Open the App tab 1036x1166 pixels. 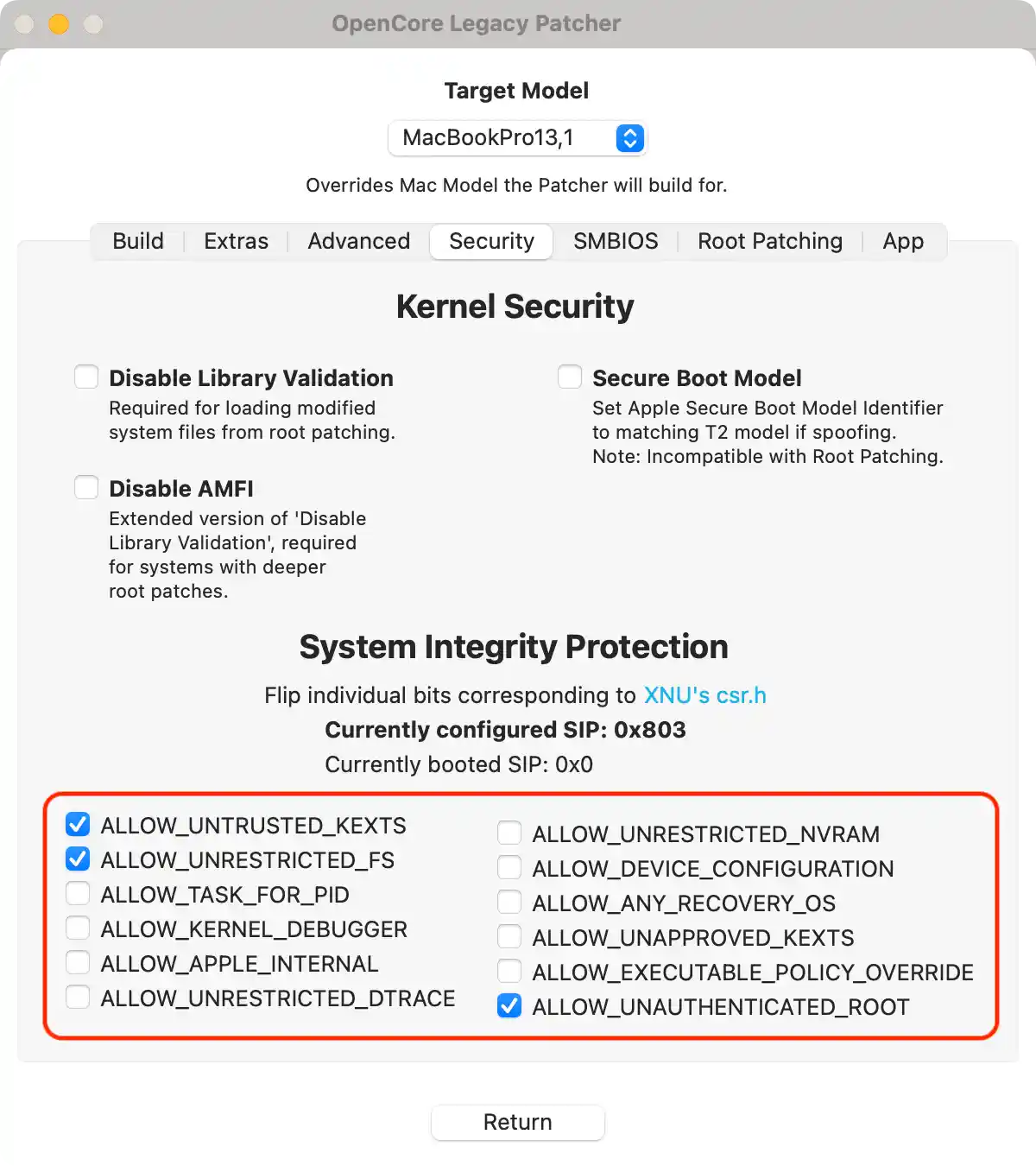click(903, 241)
